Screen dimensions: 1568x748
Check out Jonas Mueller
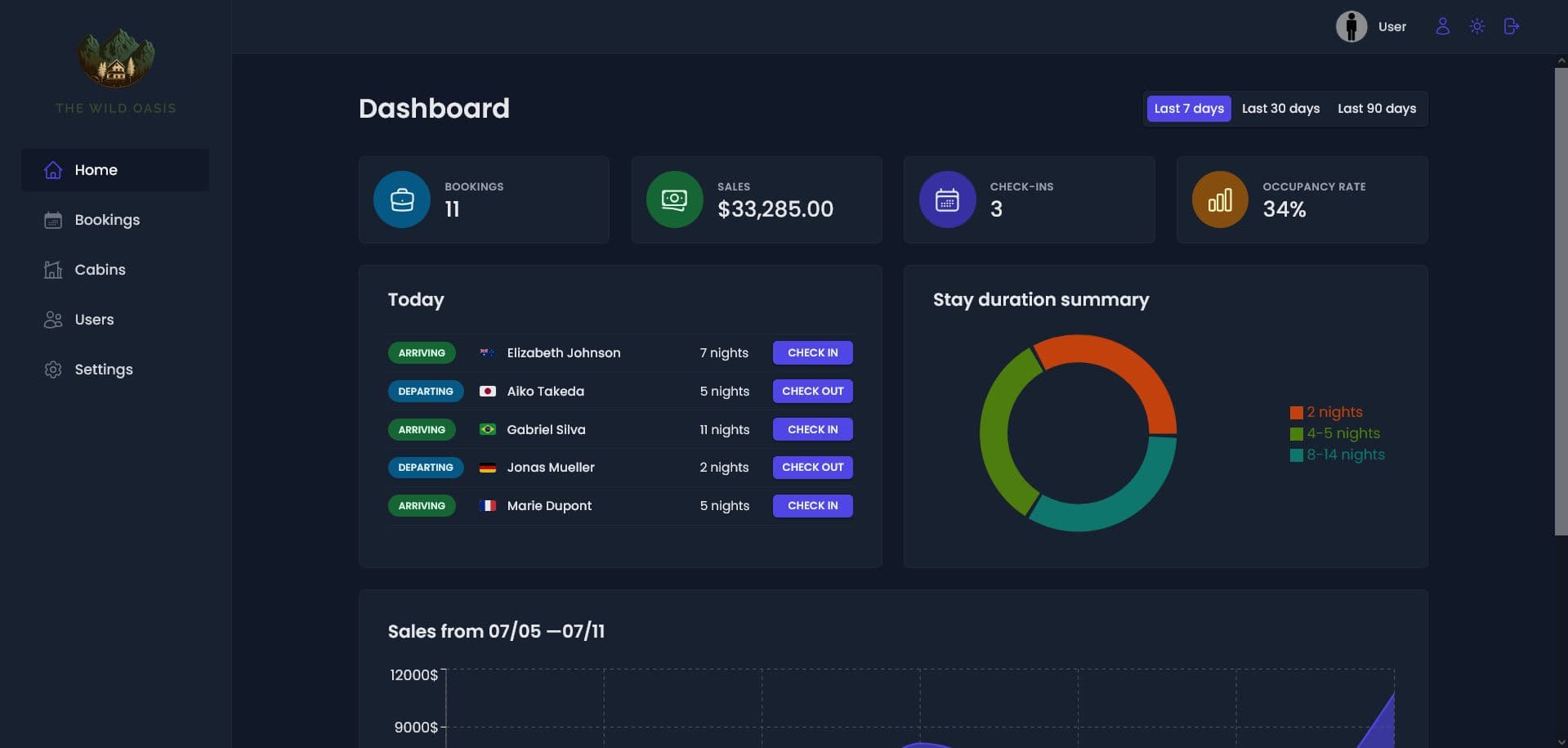813,468
